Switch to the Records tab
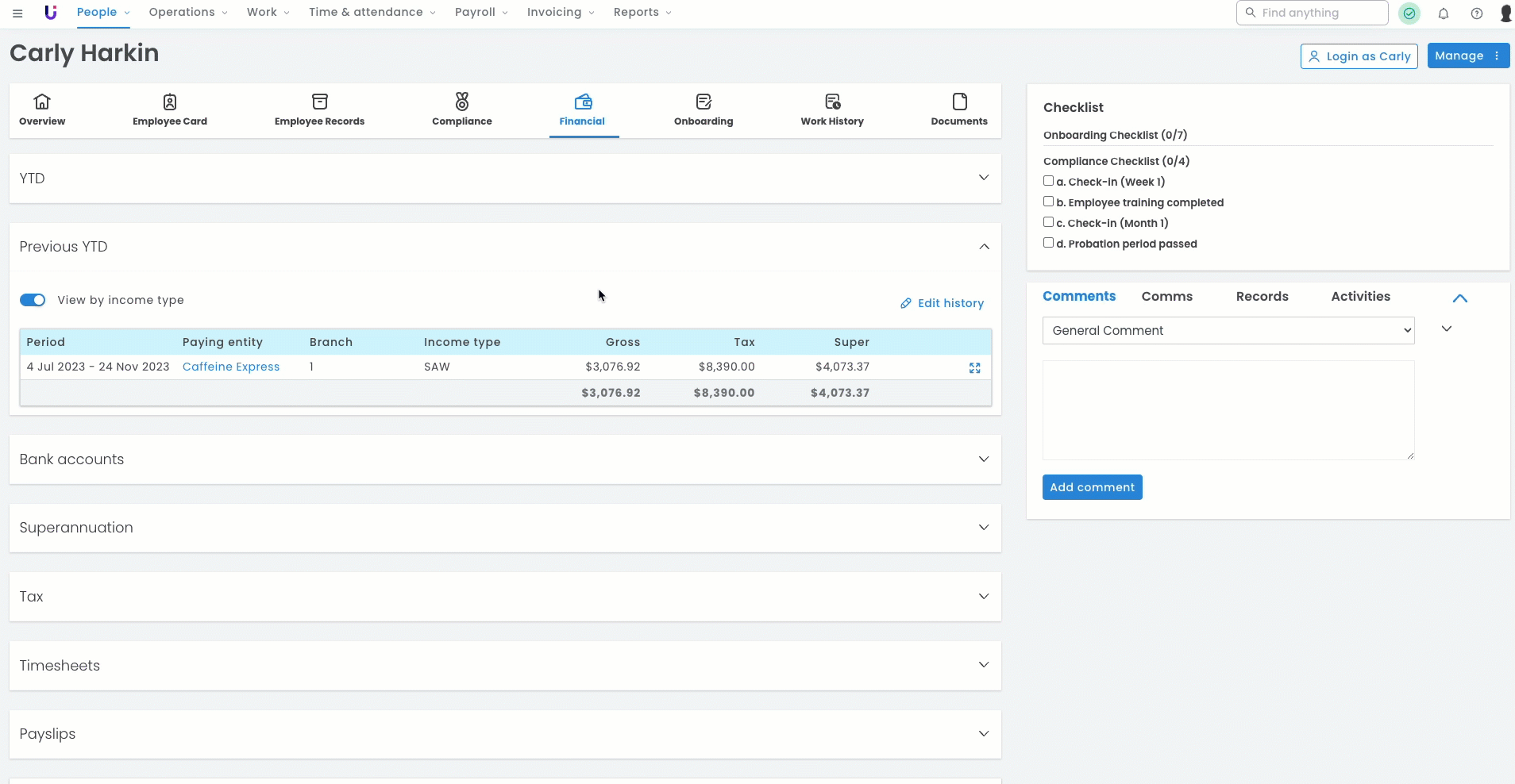 [1262, 296]
